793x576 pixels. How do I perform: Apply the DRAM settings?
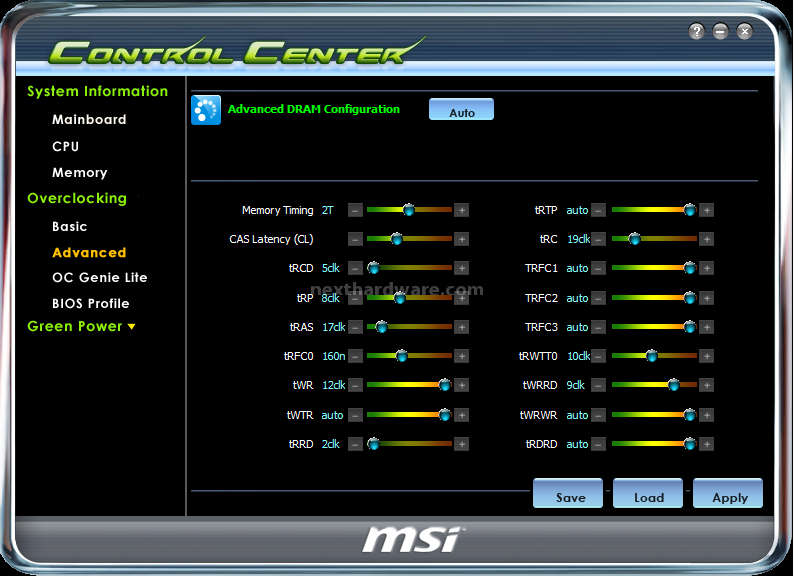click(x=728, y=493)
